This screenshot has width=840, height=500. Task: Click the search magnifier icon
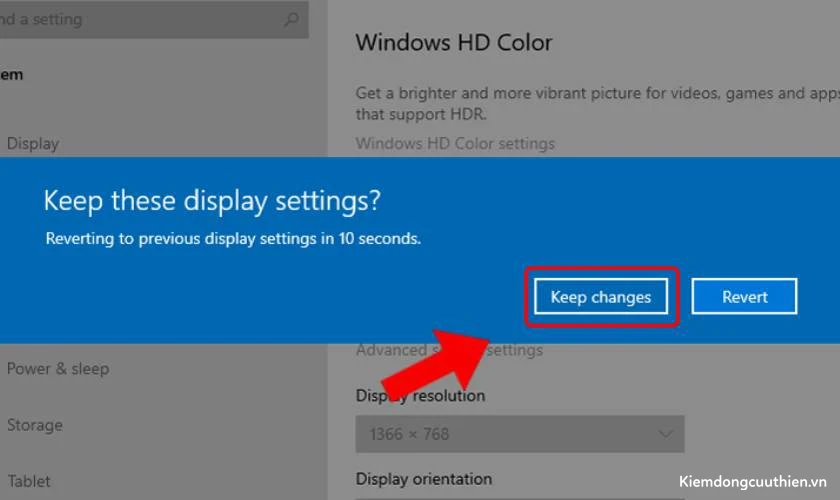click(x=291, y=20)
